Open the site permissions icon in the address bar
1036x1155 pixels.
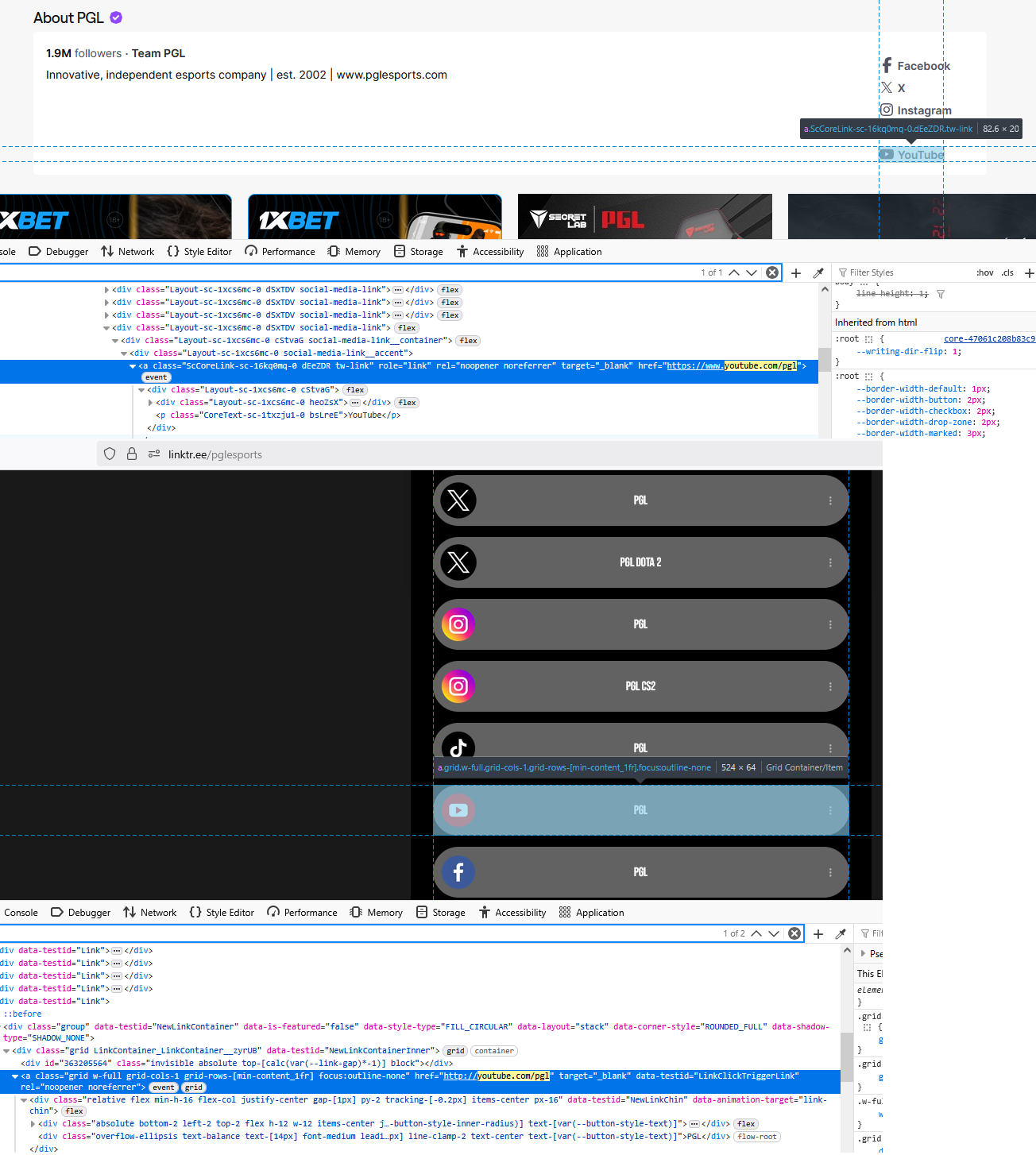154,454
